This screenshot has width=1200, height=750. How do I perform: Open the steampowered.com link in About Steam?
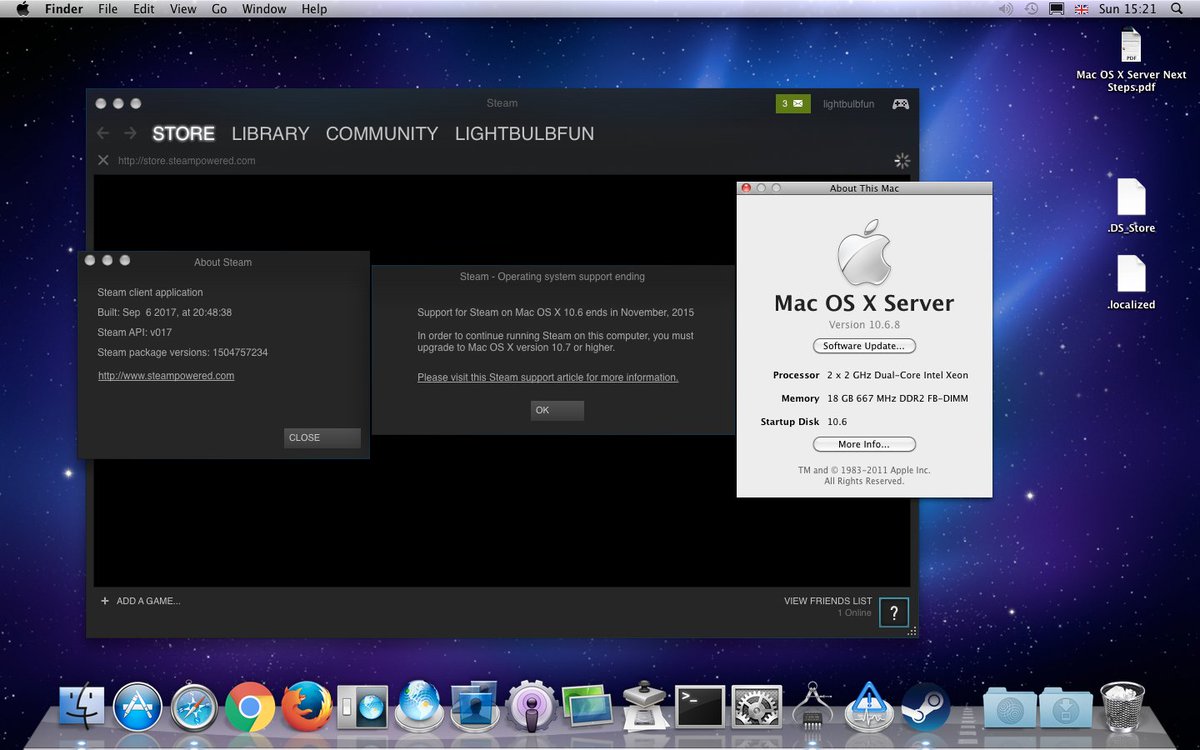click(x=166, y=375)
